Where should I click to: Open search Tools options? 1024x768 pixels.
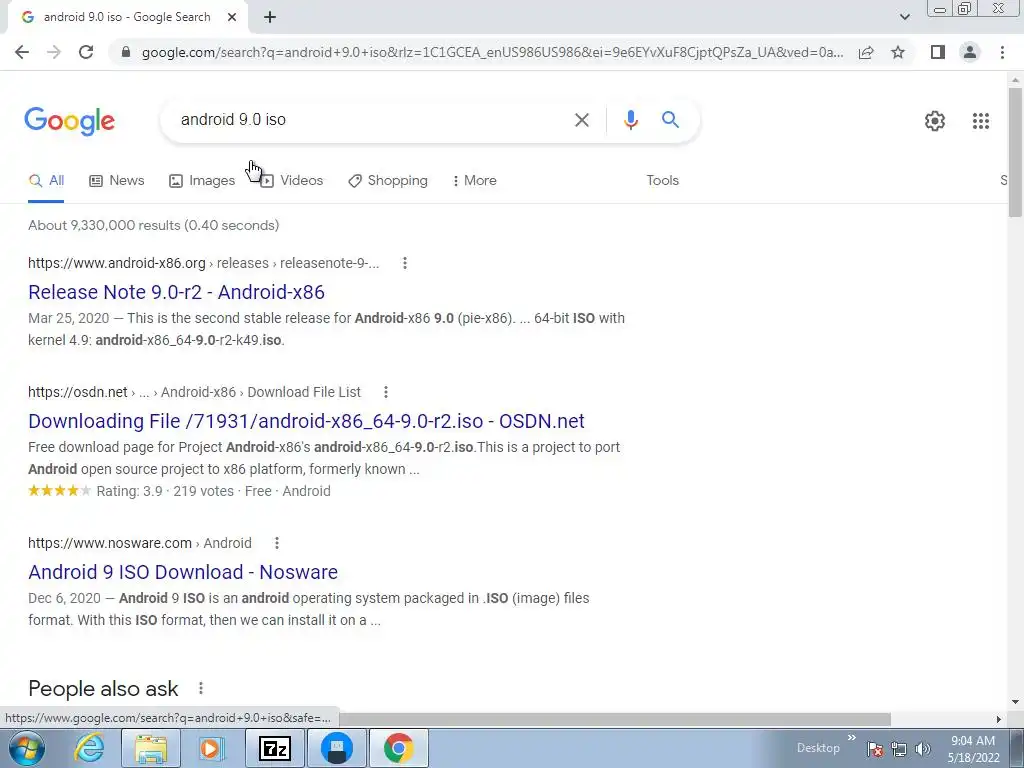[x=662, y=181]
